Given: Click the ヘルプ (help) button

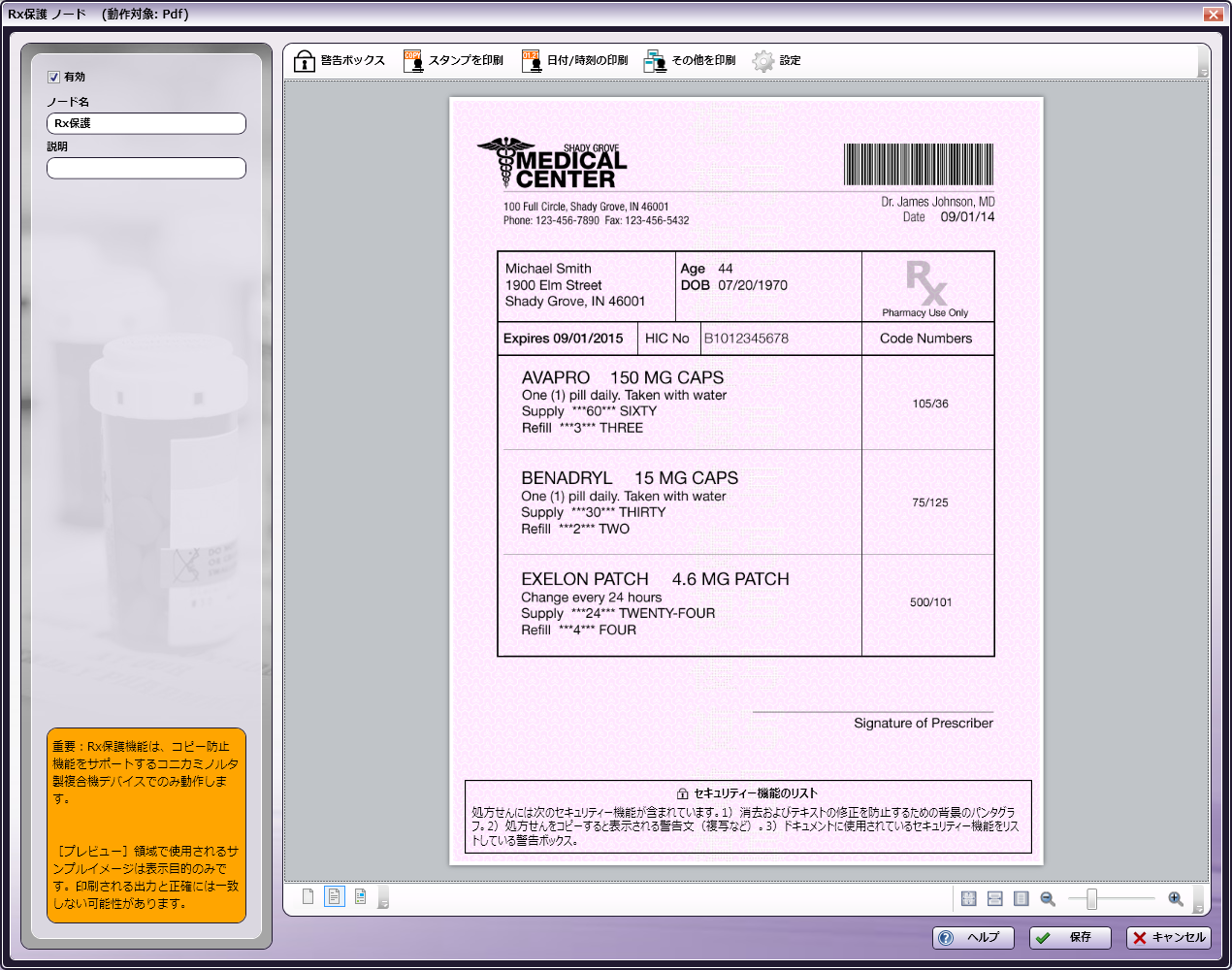Looking at the screenshot, I should [x=973, y=938].
